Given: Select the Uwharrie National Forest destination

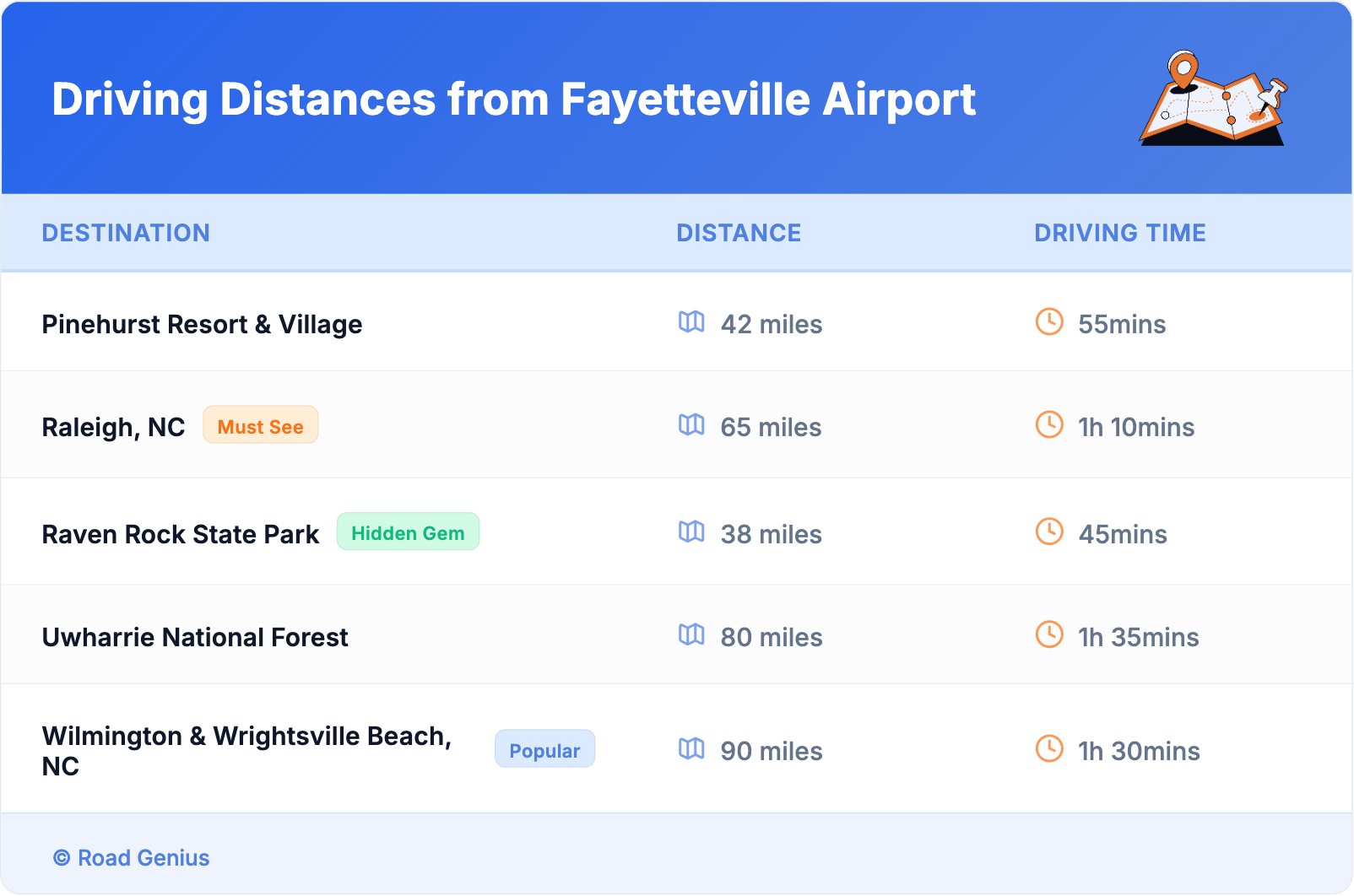Looking at the screenshot, I should pos(195,638).
